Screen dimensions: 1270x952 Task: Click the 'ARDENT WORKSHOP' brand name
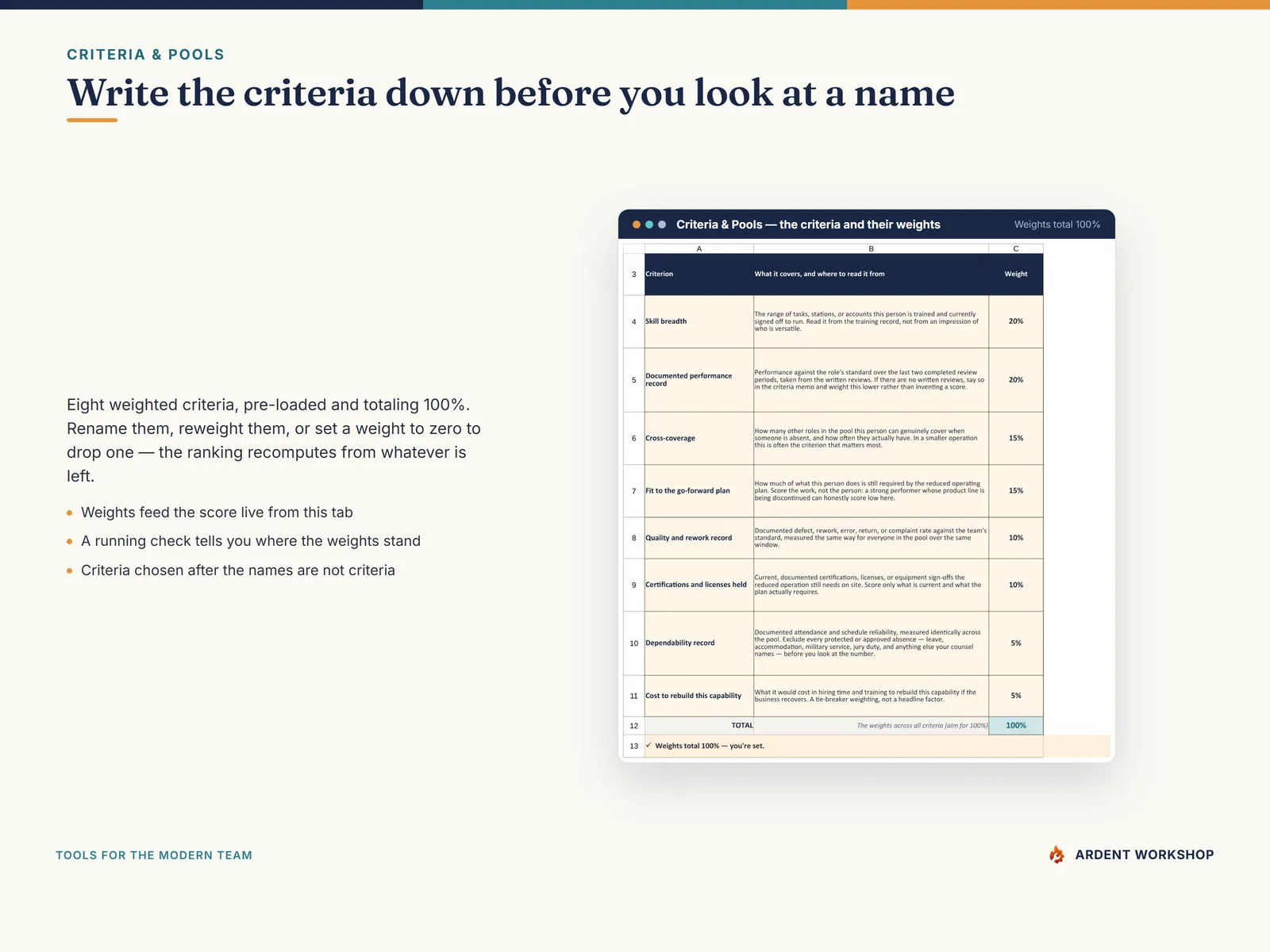(1145, 854)
